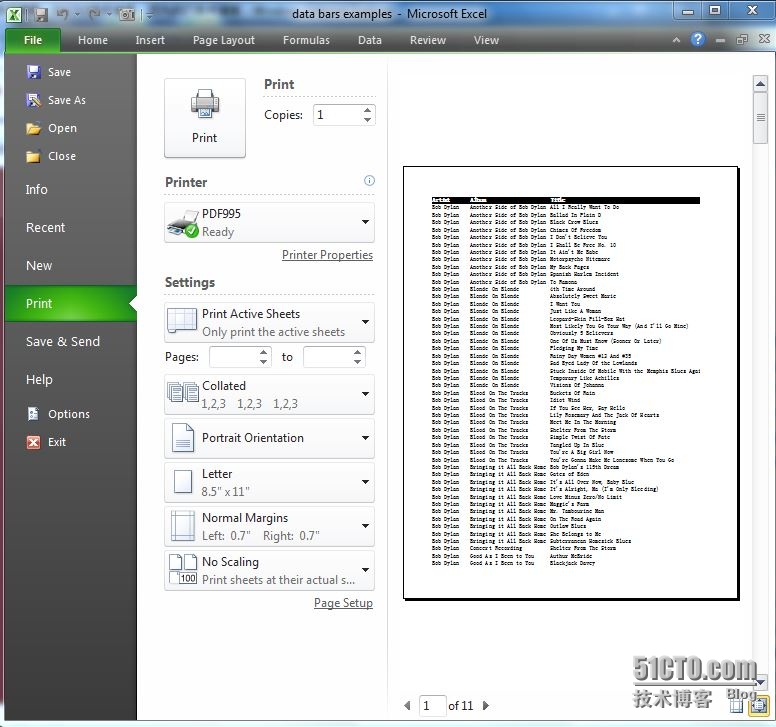Increase the Pages from value
This screenshot has height=727, width=776.
pyautogui.click(x=263, y=352)
